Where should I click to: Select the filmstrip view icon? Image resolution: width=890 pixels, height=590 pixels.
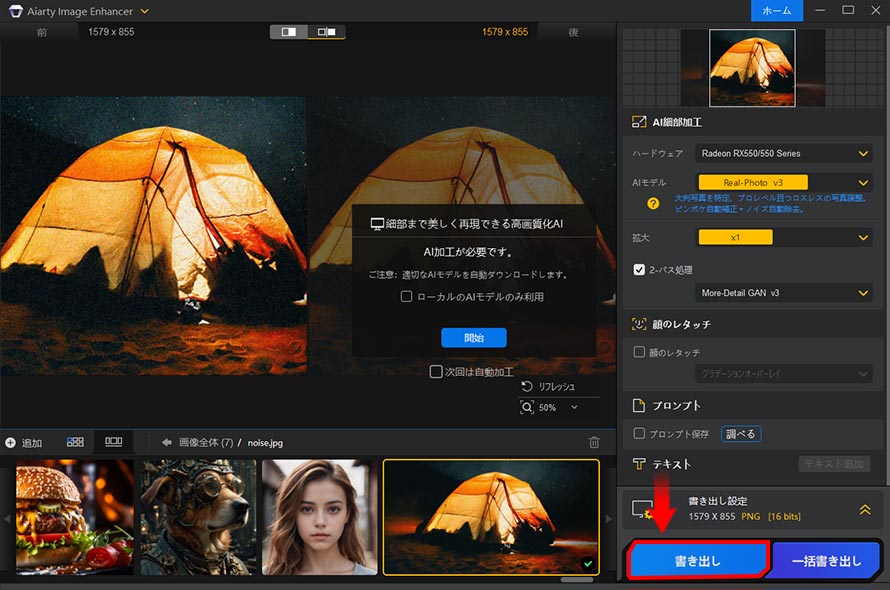[113, 442]
